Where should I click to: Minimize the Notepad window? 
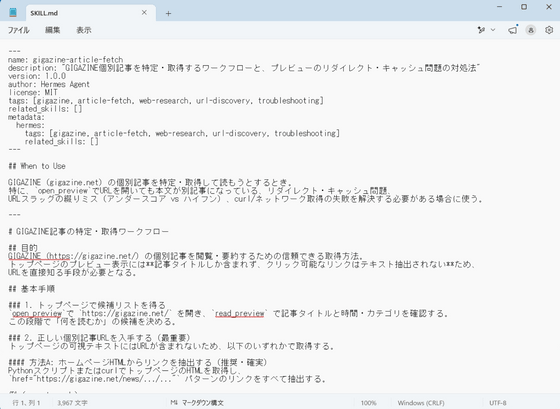pyautogui.click(x=499, y=7)
